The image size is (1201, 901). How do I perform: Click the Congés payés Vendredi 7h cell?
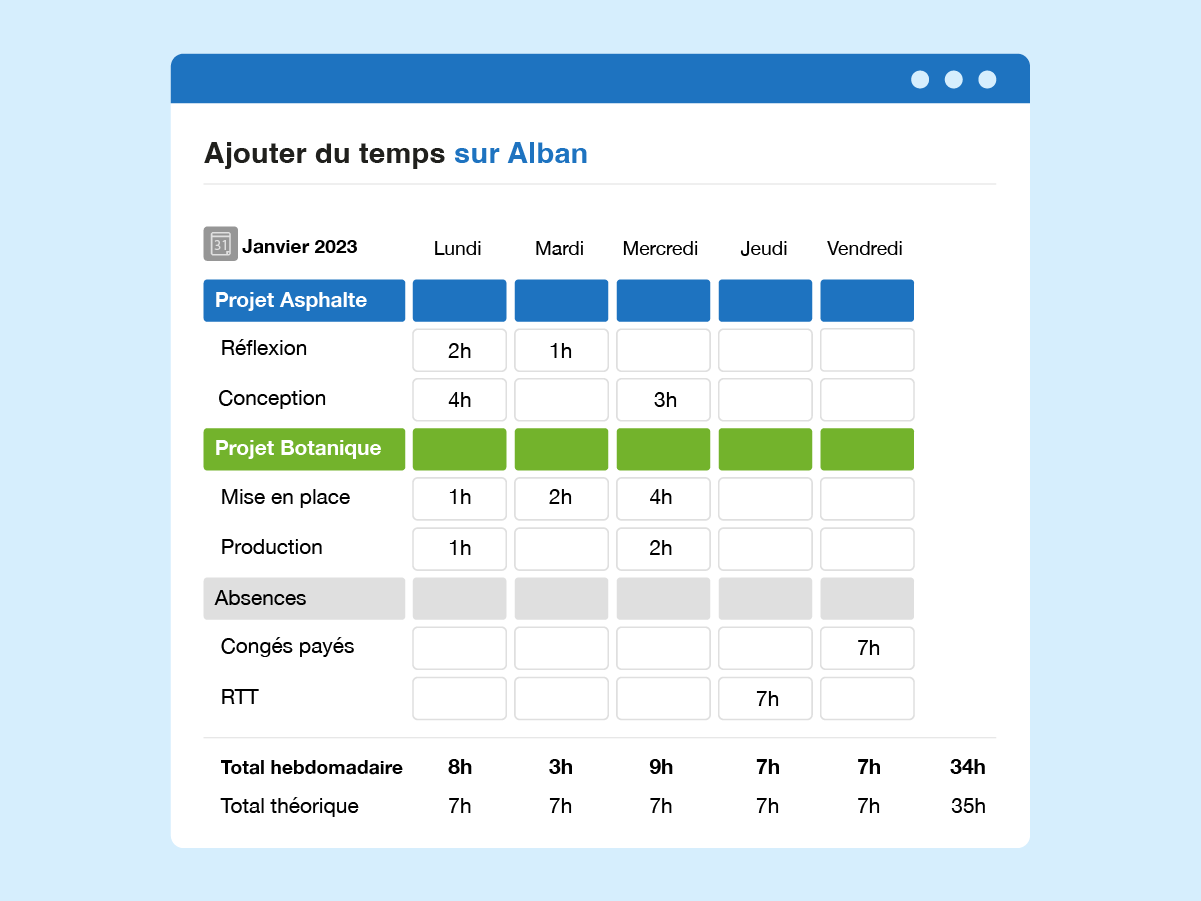(867, 648)
